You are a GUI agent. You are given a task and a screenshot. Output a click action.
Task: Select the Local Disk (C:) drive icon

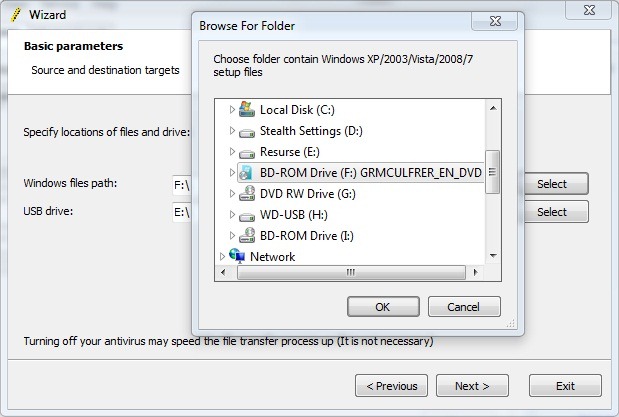[x=247, y=109]
